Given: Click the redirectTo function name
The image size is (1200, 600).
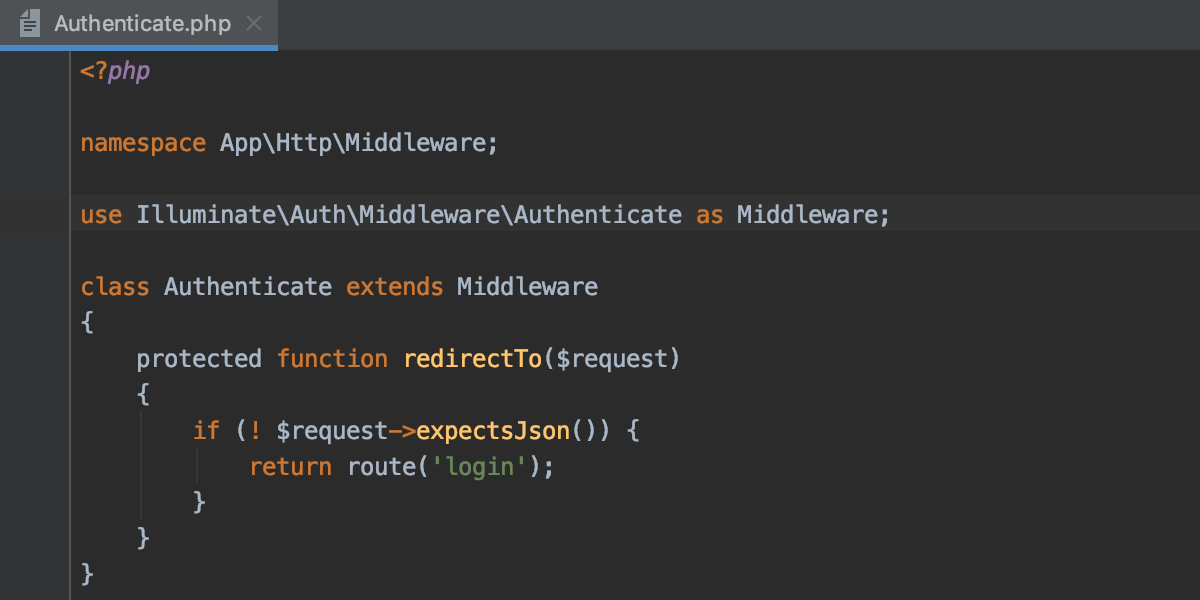Looking at the screenshot, I should [x=472, y=358].
